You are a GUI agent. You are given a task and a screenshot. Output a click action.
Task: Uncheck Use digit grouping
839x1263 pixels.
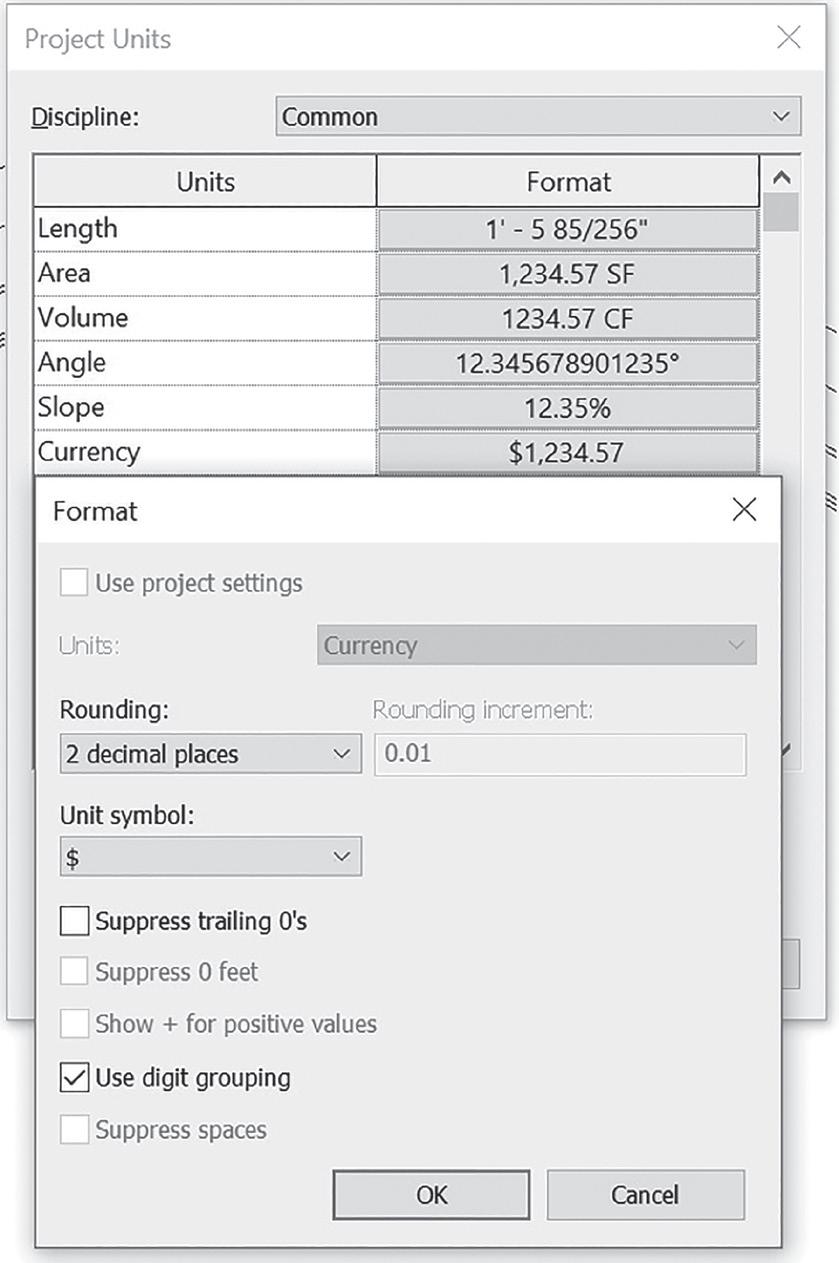(x=75, y=1077)
